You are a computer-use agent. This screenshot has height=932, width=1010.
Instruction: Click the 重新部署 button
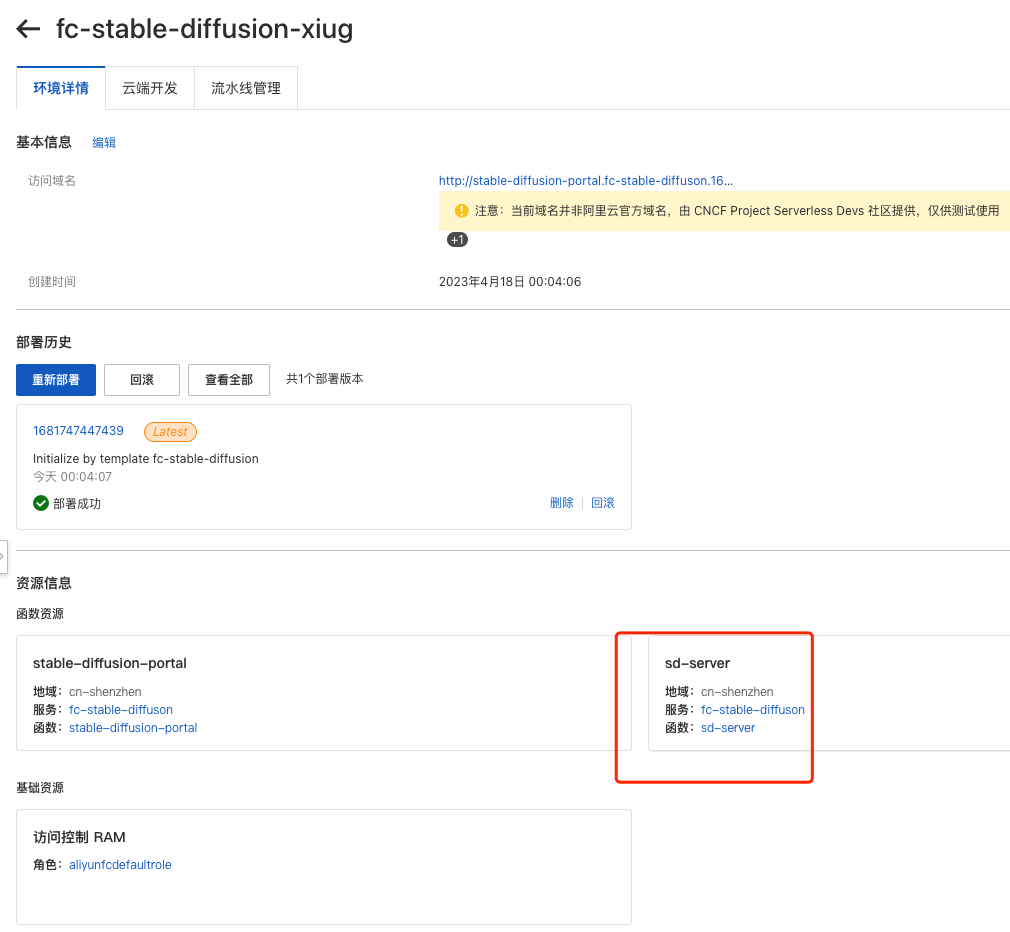click(56, 380)
